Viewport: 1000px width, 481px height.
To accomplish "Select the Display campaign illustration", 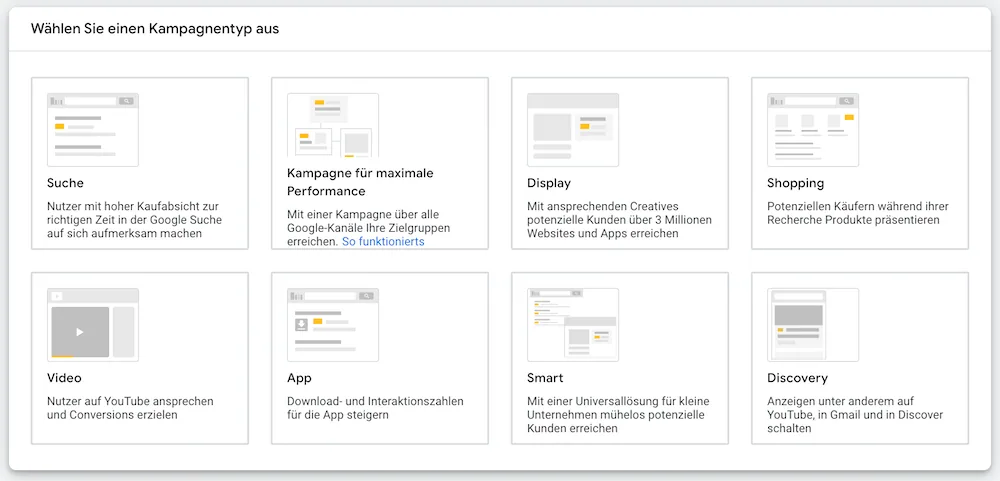I will tap(573, 130).
